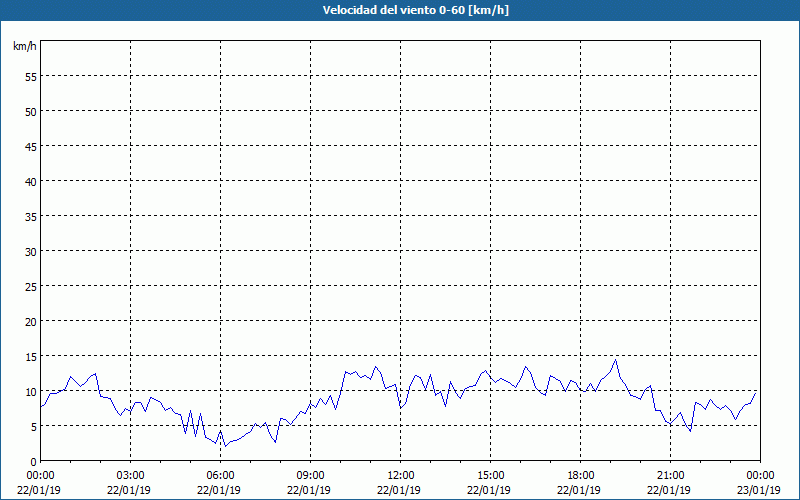This screenshot has height=500, width=800.
Task: Select the 40 value on y-axis
Action: 31,181
